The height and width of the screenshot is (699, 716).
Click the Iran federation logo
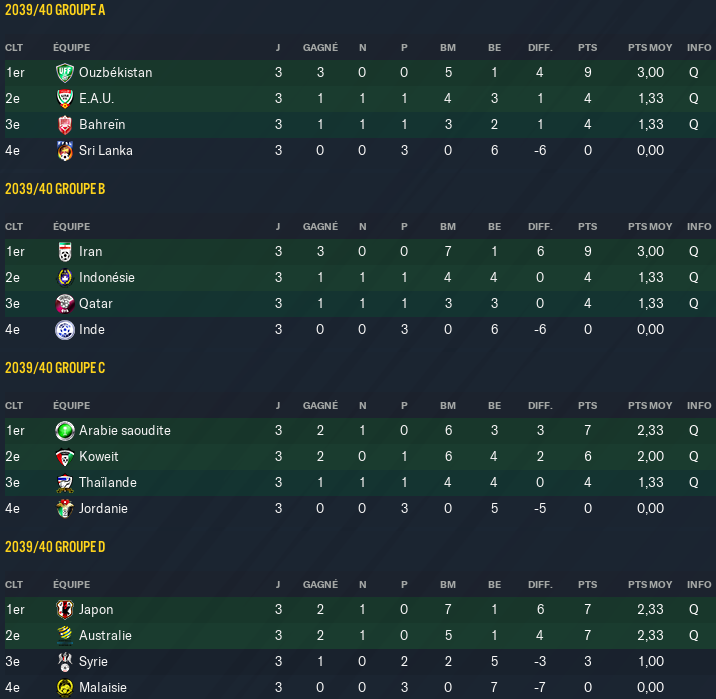pyautogui.click(x=65, y=252)
